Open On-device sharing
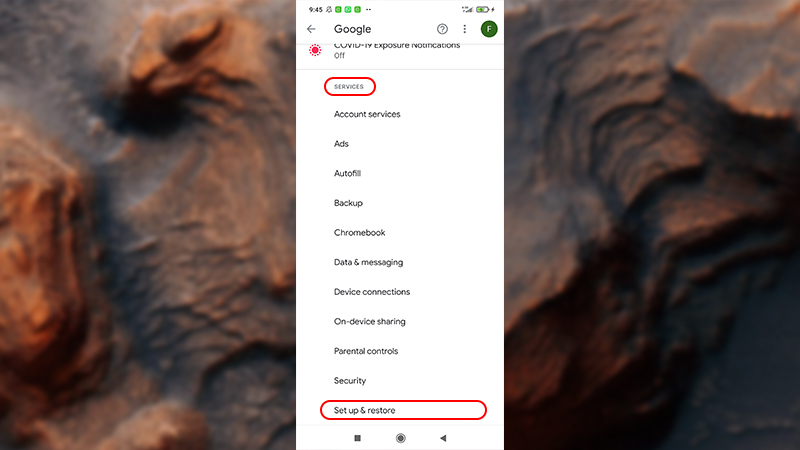This screenshot has height=450, width=800. click(400, 321)
